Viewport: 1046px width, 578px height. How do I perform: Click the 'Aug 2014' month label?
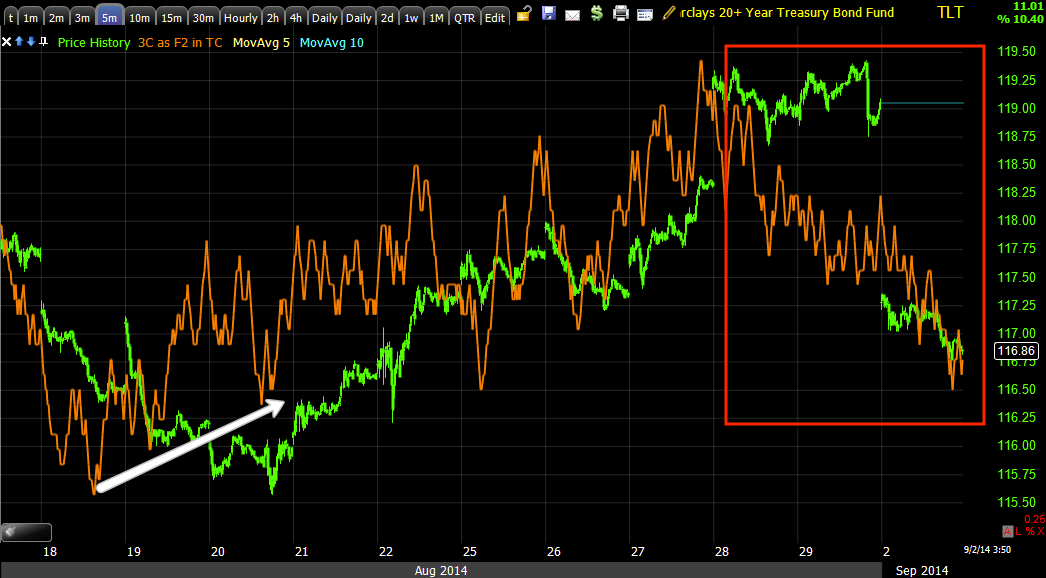coord(441,571)
